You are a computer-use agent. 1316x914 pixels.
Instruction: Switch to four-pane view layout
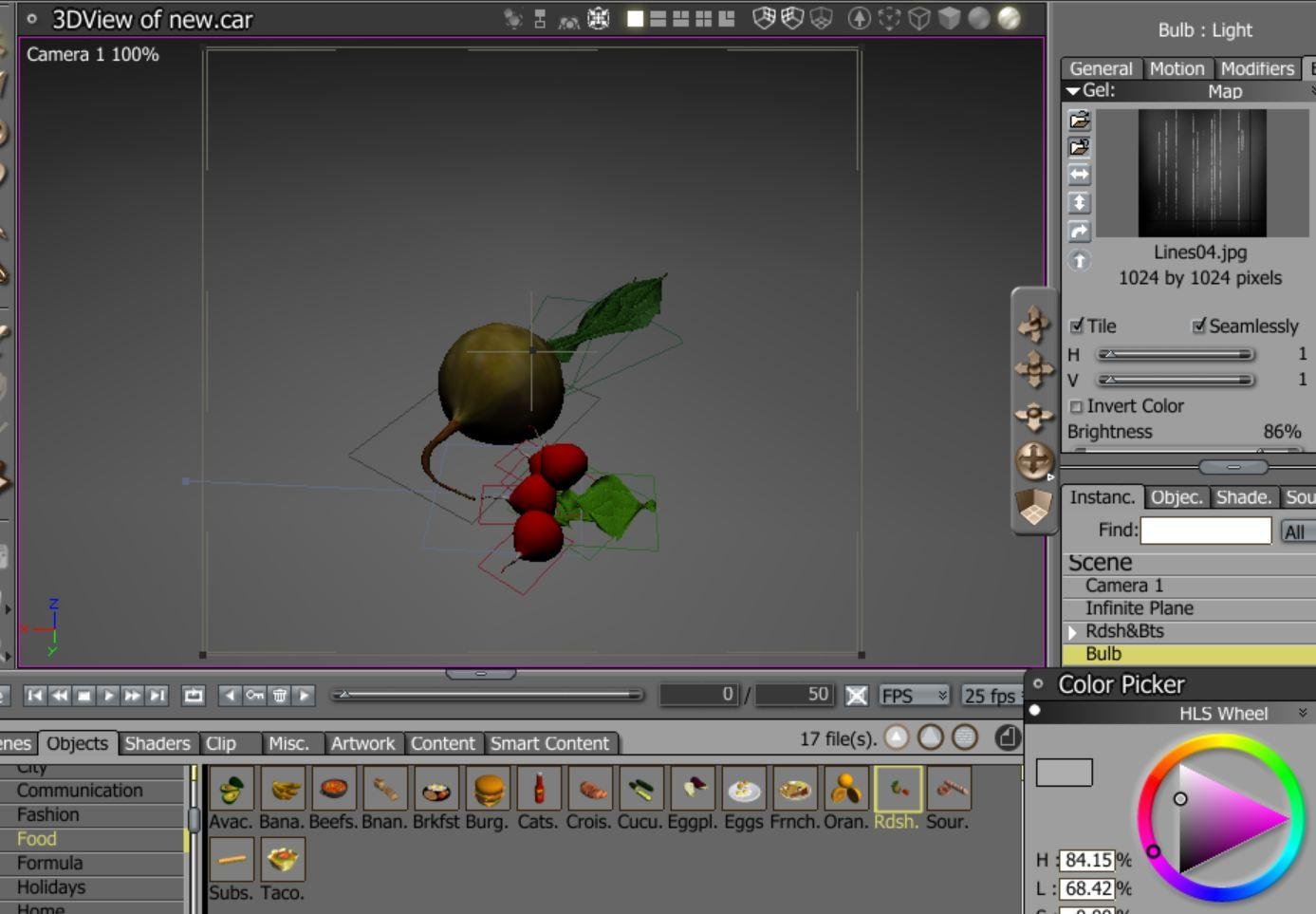pyautogui.click(x=704, y=19)
